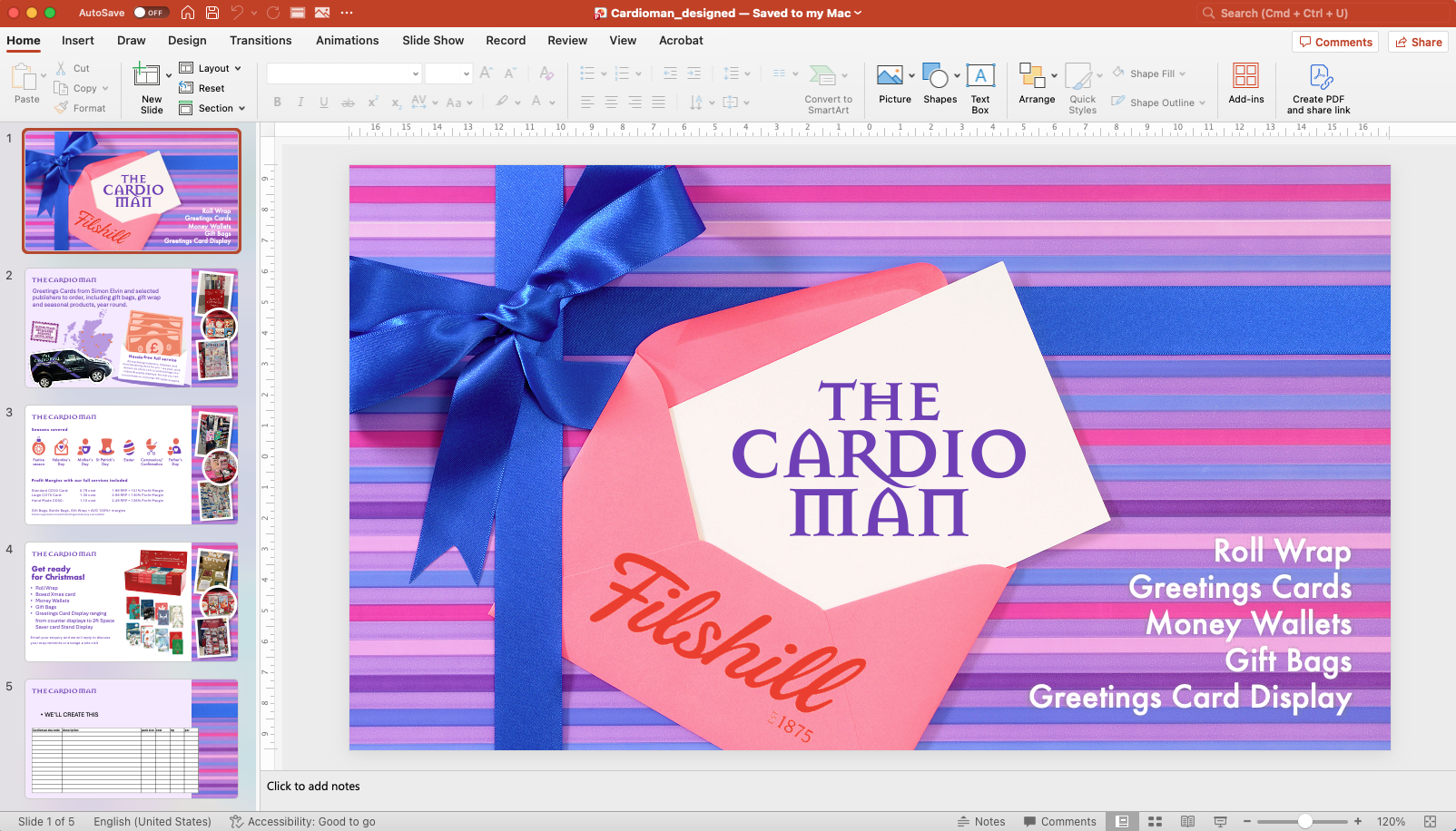
Task: Fit slide to current window
Action: tap(1431, 821)
